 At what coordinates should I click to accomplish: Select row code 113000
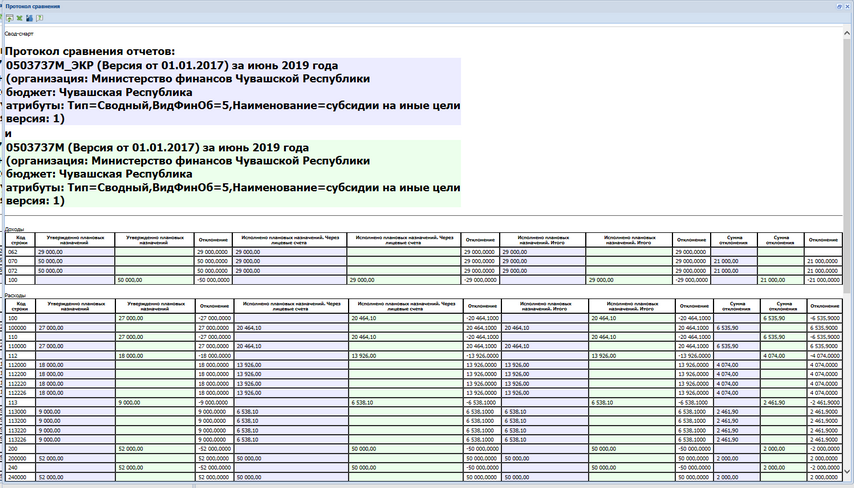pyautogui.click(x=21, y=412)
